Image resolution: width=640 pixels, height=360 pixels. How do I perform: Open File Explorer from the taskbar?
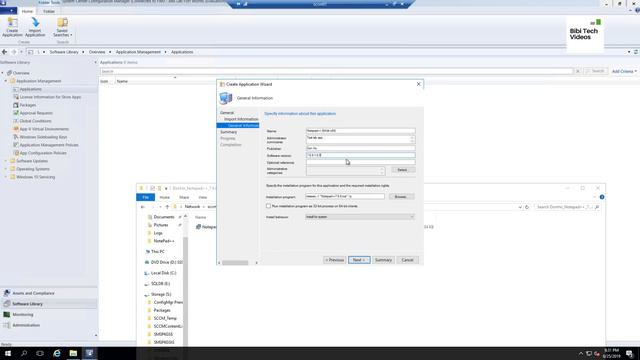73,353
